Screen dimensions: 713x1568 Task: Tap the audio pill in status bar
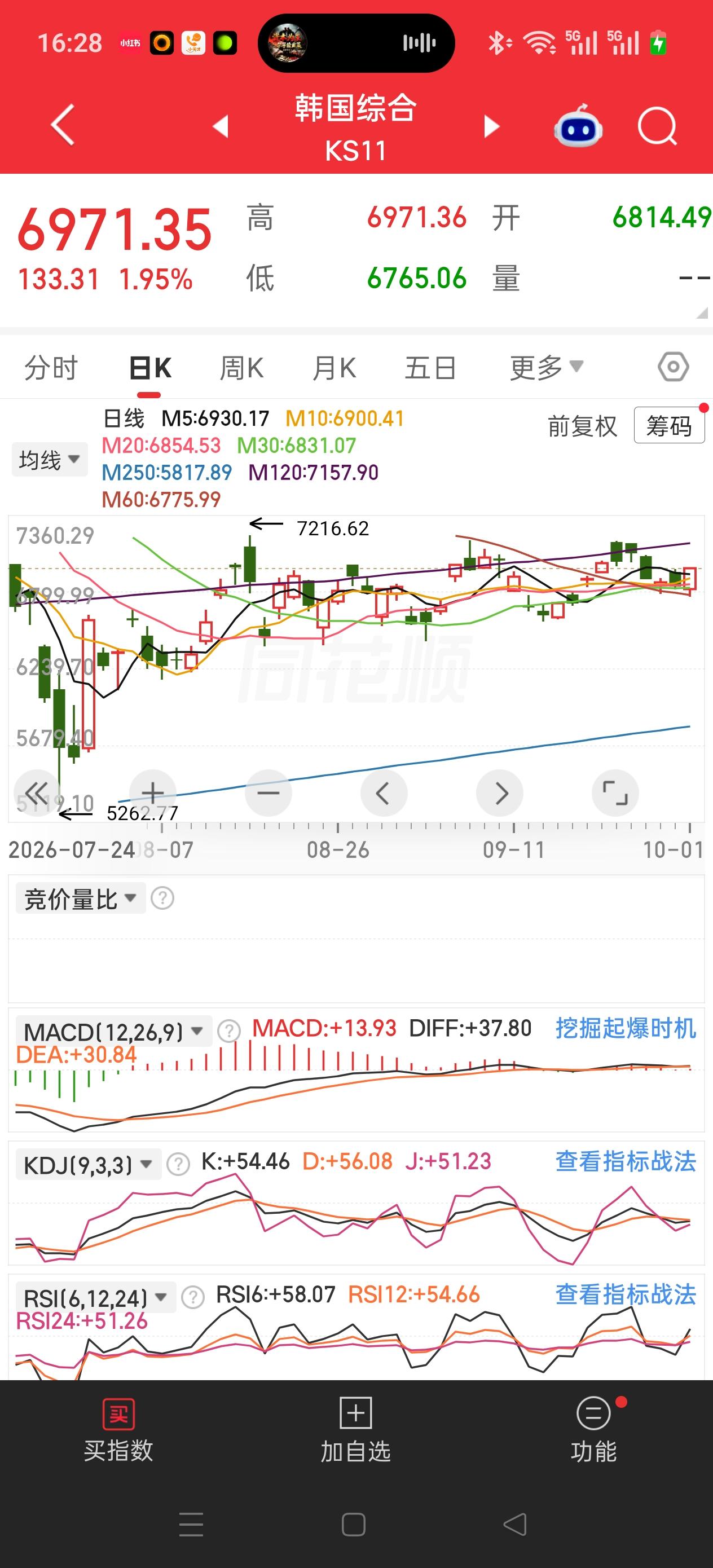356,43
